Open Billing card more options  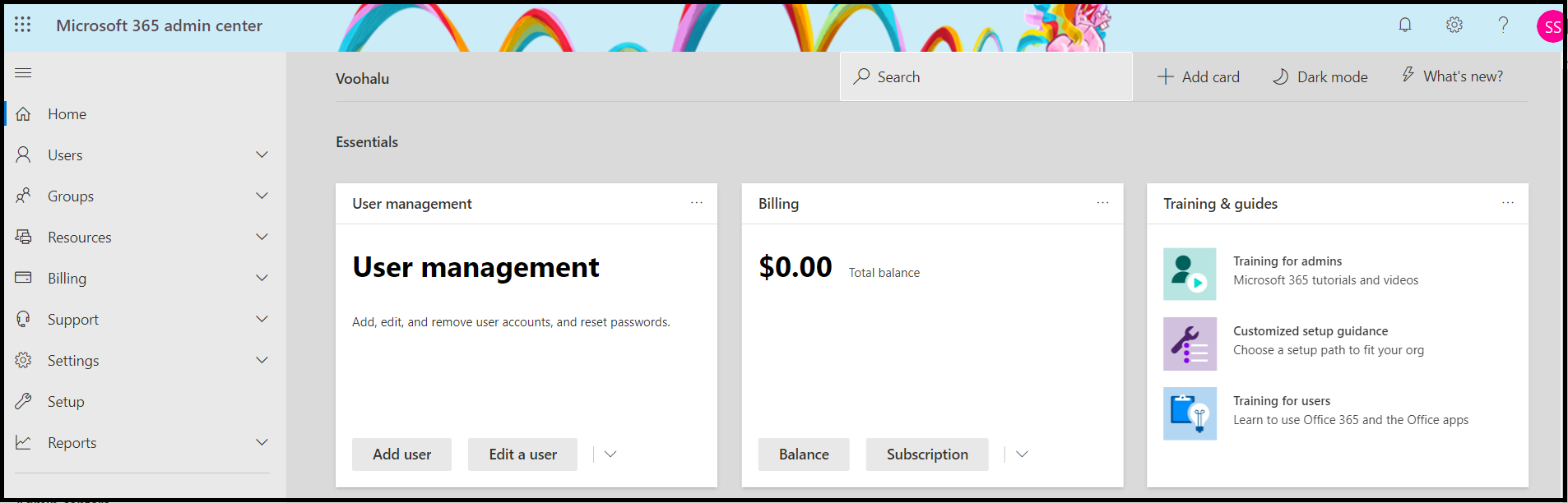1102,203
